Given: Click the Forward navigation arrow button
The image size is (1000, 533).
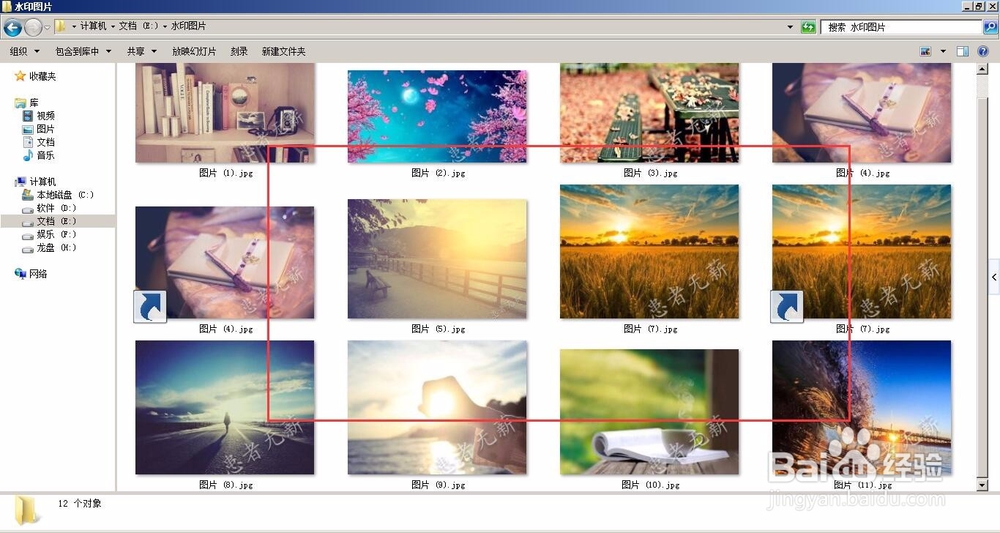Looking at the screenshot, I should pos(33,27).
